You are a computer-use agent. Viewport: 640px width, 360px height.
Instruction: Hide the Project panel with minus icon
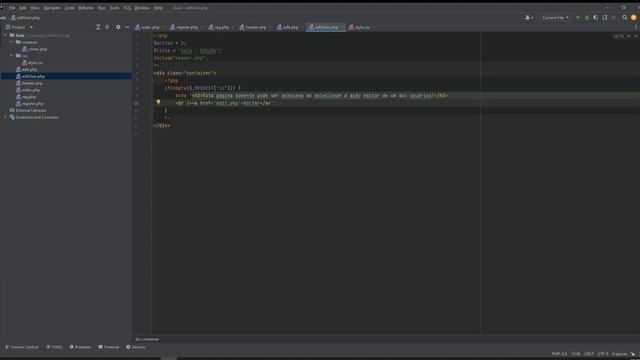coord(127,27)
